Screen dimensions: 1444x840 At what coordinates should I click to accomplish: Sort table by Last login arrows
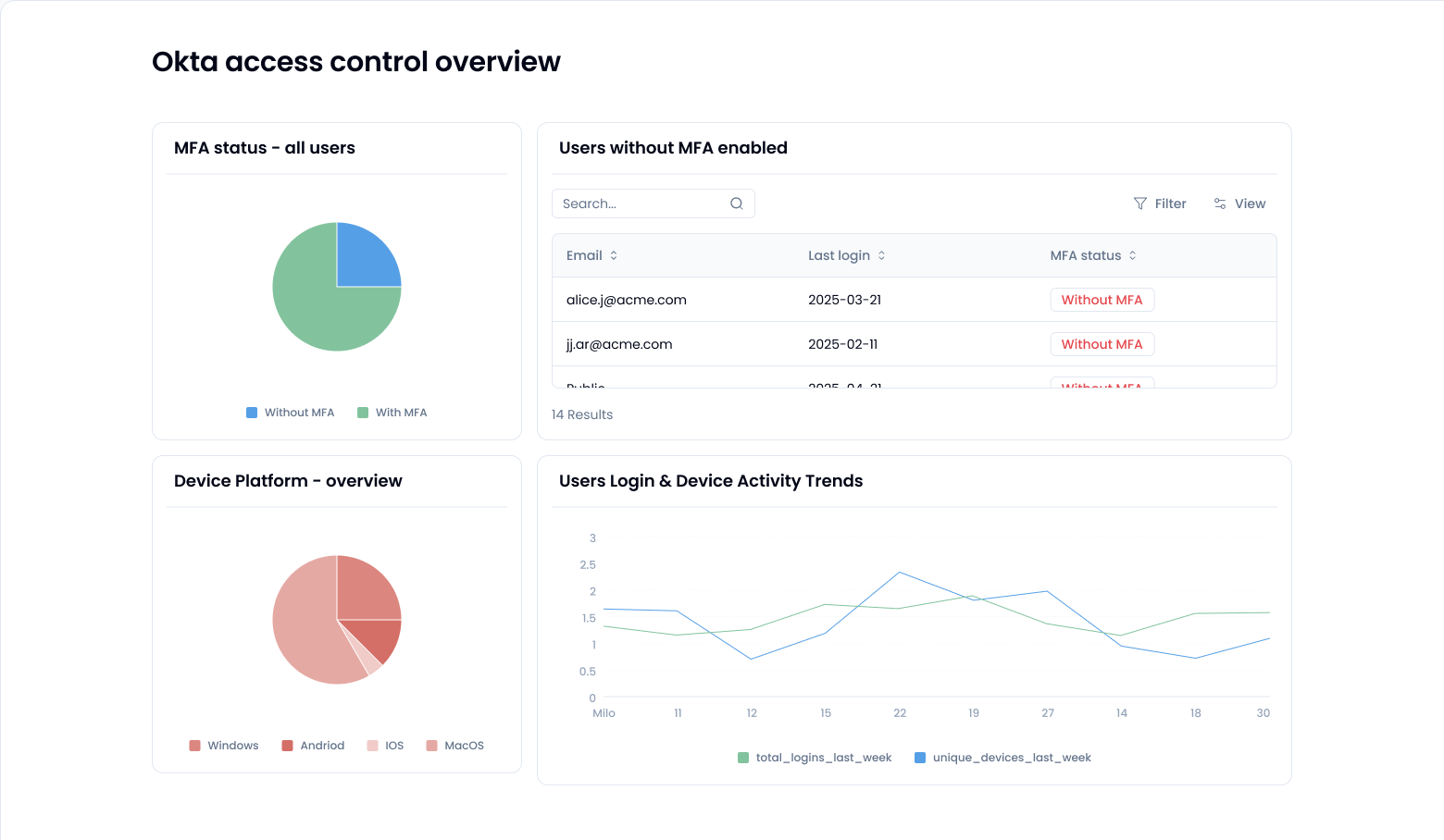pyautogui.click(x=881, y=255)
